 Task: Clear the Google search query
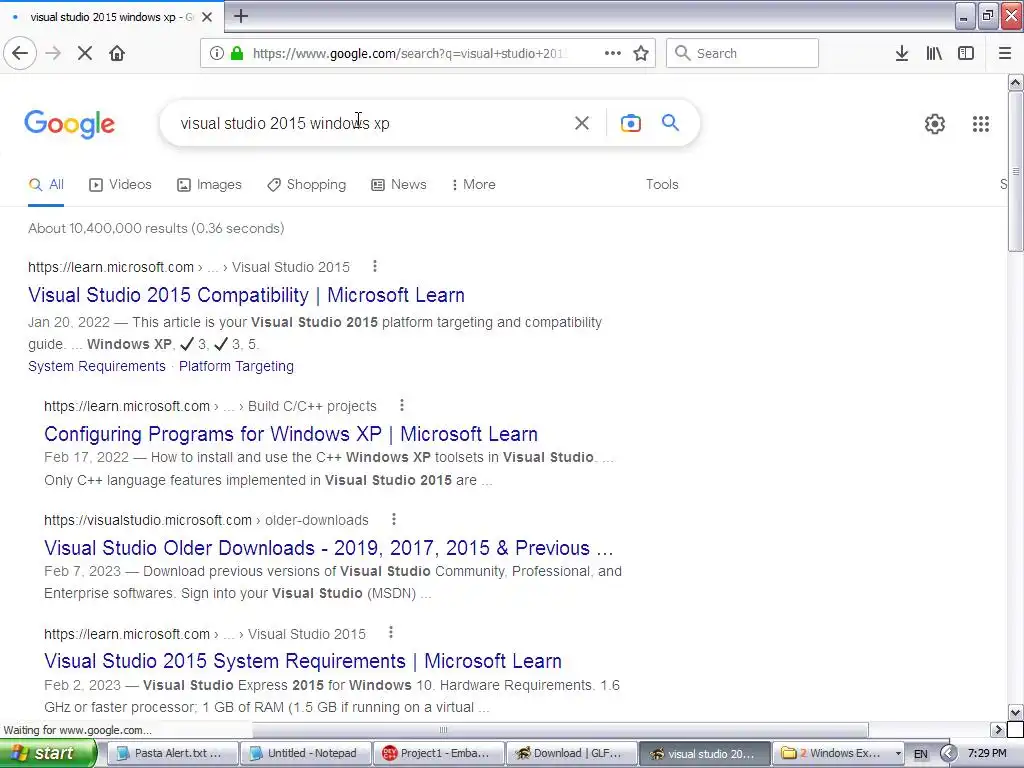coord(582,123)
